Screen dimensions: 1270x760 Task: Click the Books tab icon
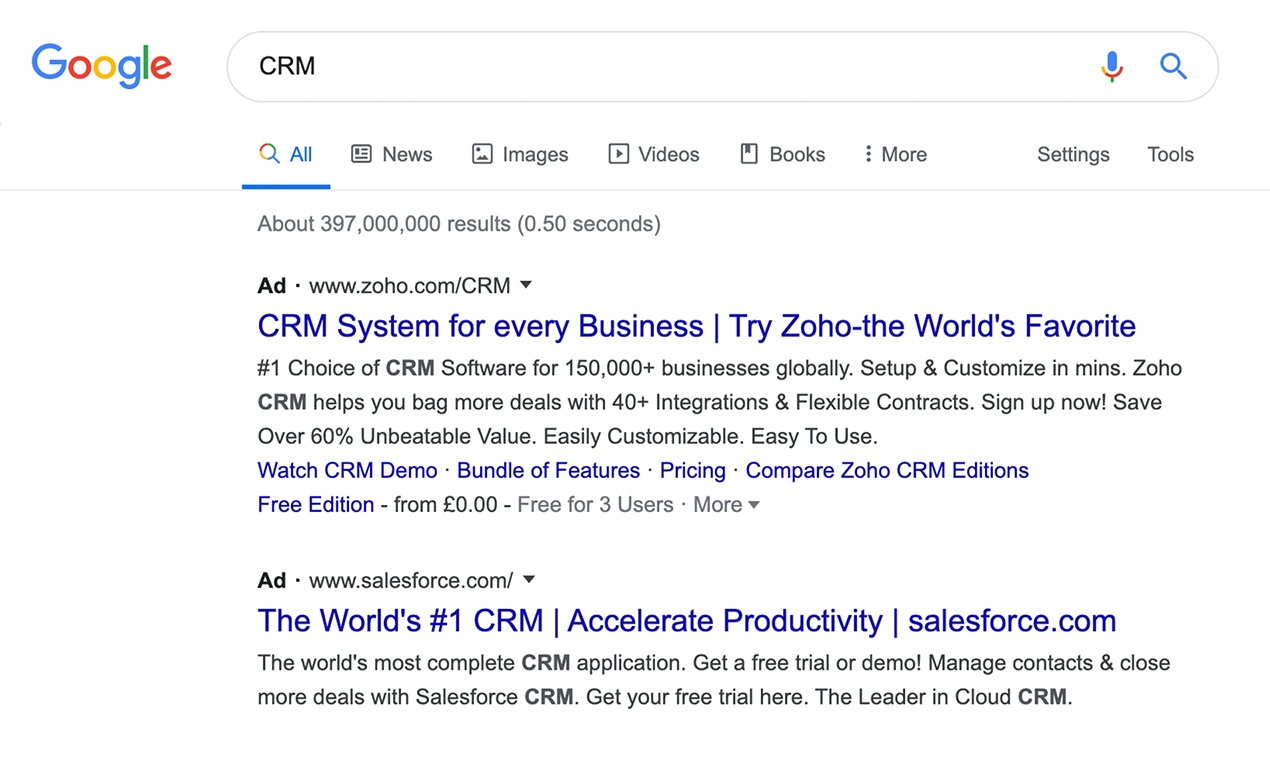tap(749, 154)
